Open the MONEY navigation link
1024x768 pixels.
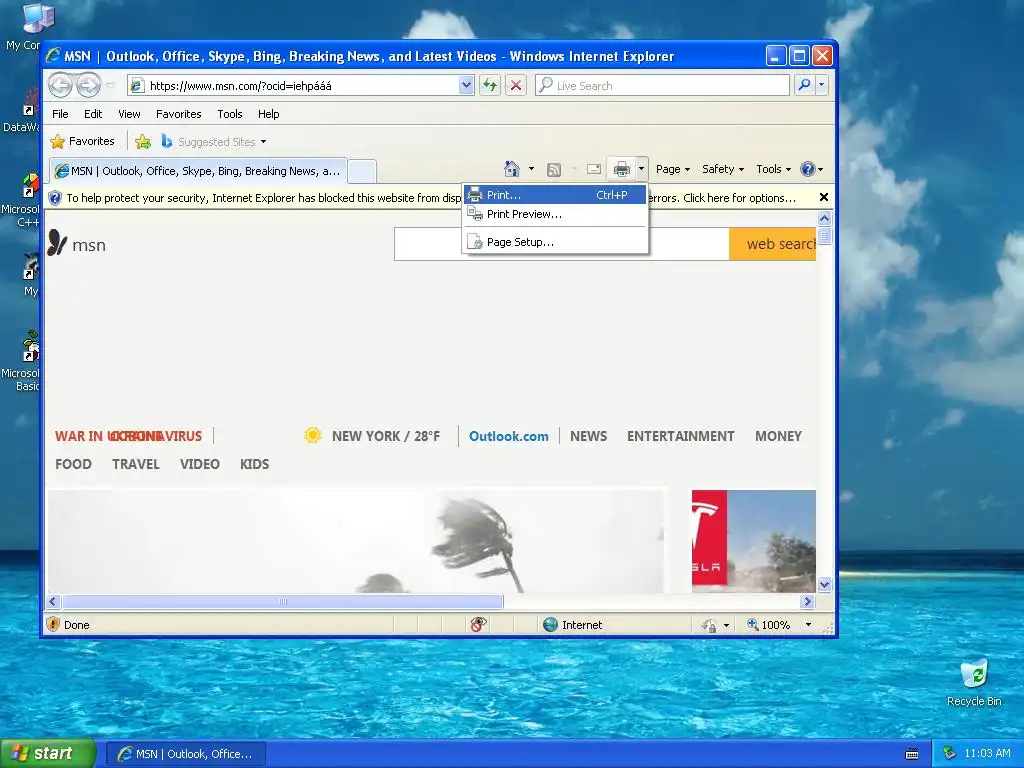[x=778, y=436]
